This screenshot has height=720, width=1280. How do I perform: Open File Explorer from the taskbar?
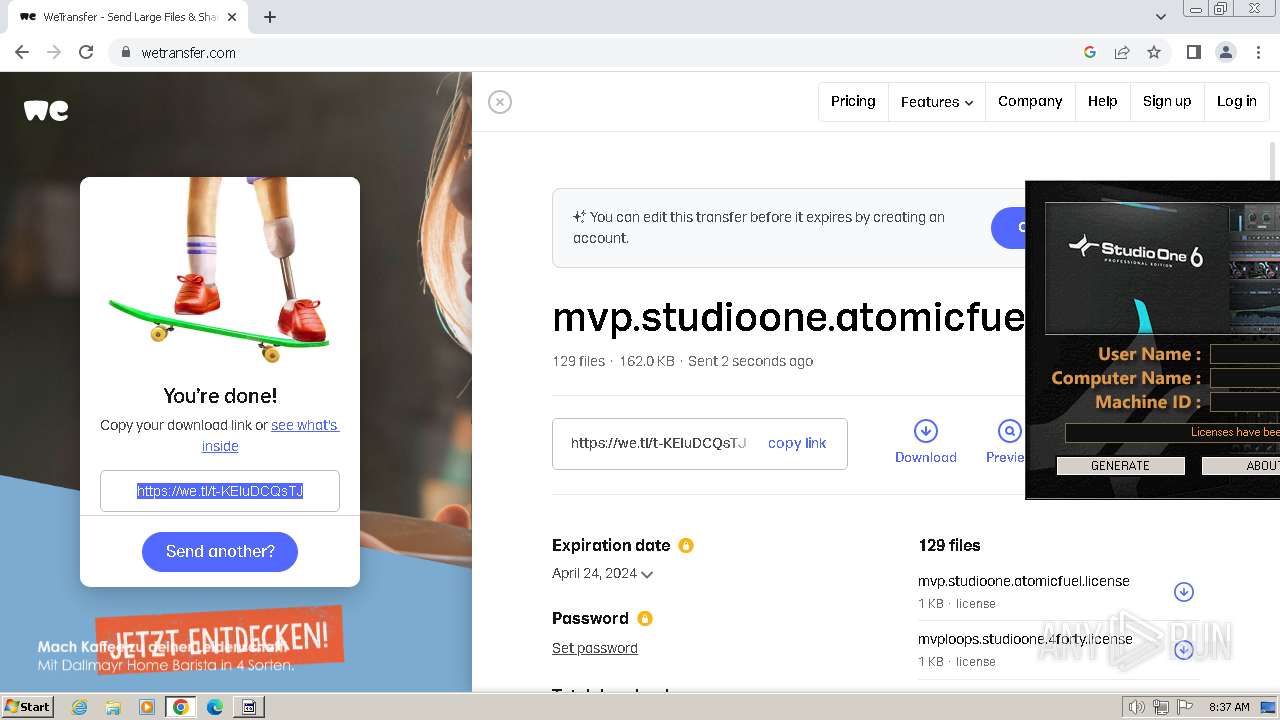pyautogui.click(x=113, y=707)
